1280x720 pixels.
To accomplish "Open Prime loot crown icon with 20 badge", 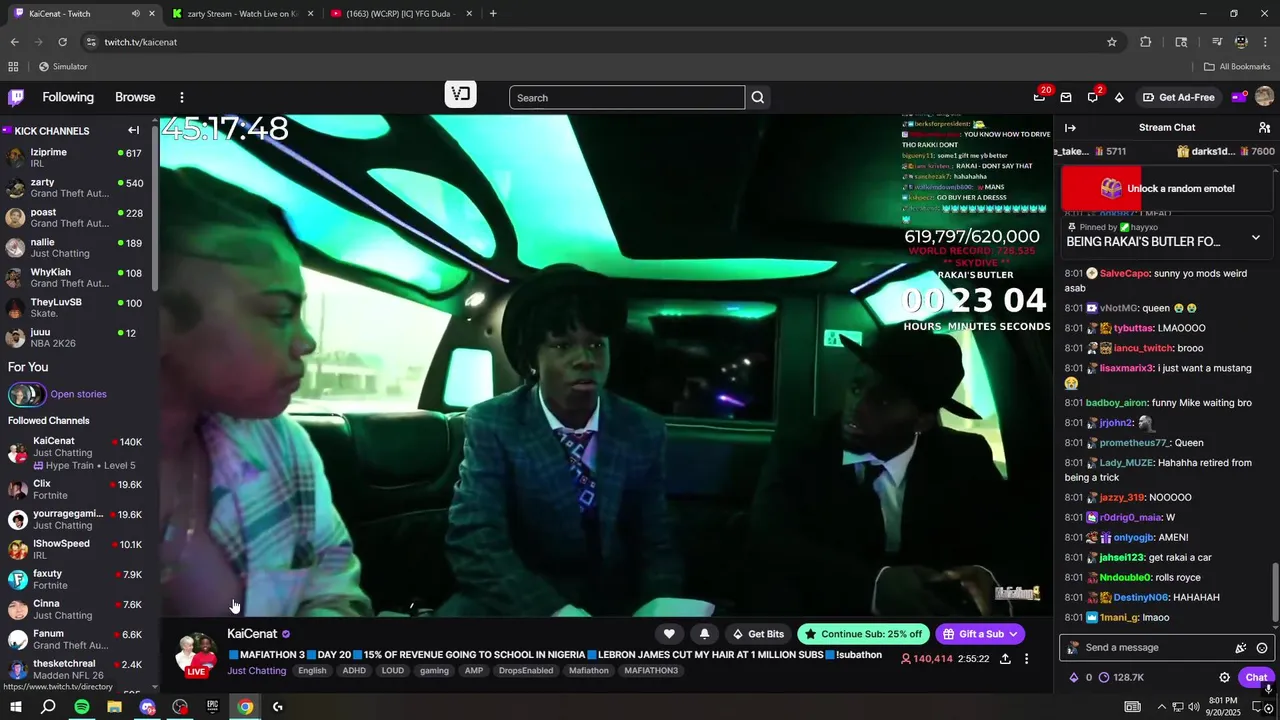I will point(1040,97).
